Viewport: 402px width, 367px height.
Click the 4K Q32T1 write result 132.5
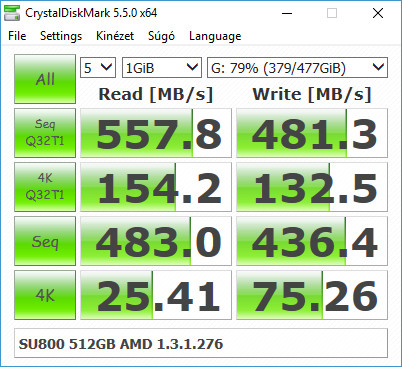click(x=312, y=187)
